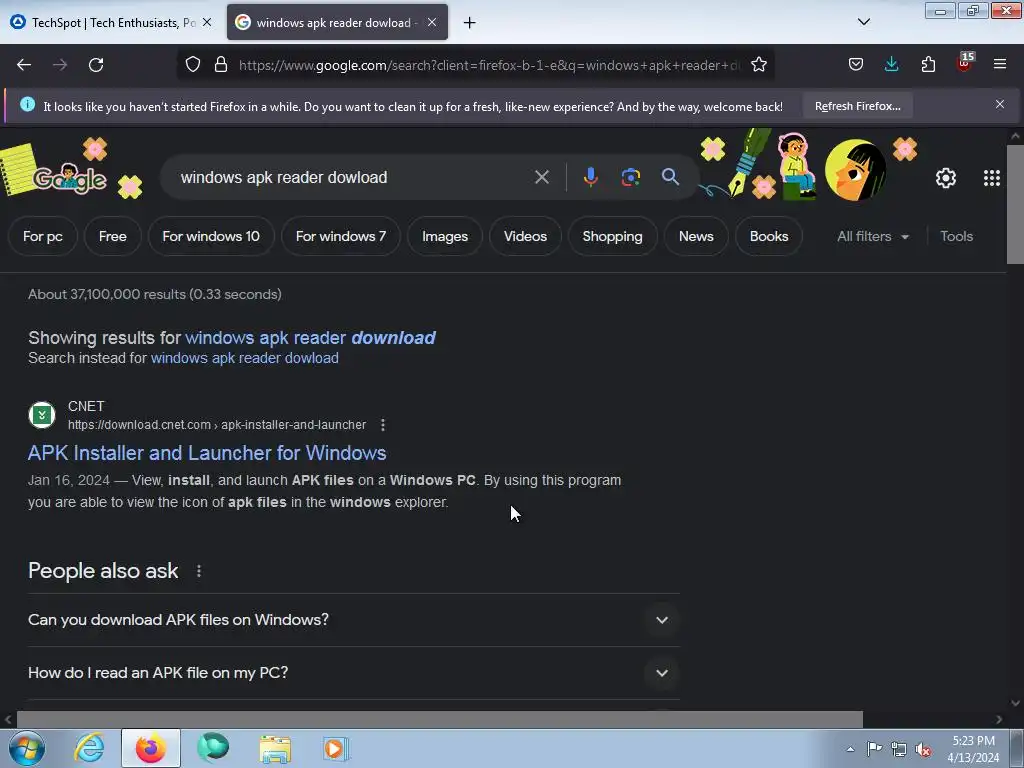Viewport: 1024px width, 768px height.
Task: Switch to Books results
Action: (769, 236)
